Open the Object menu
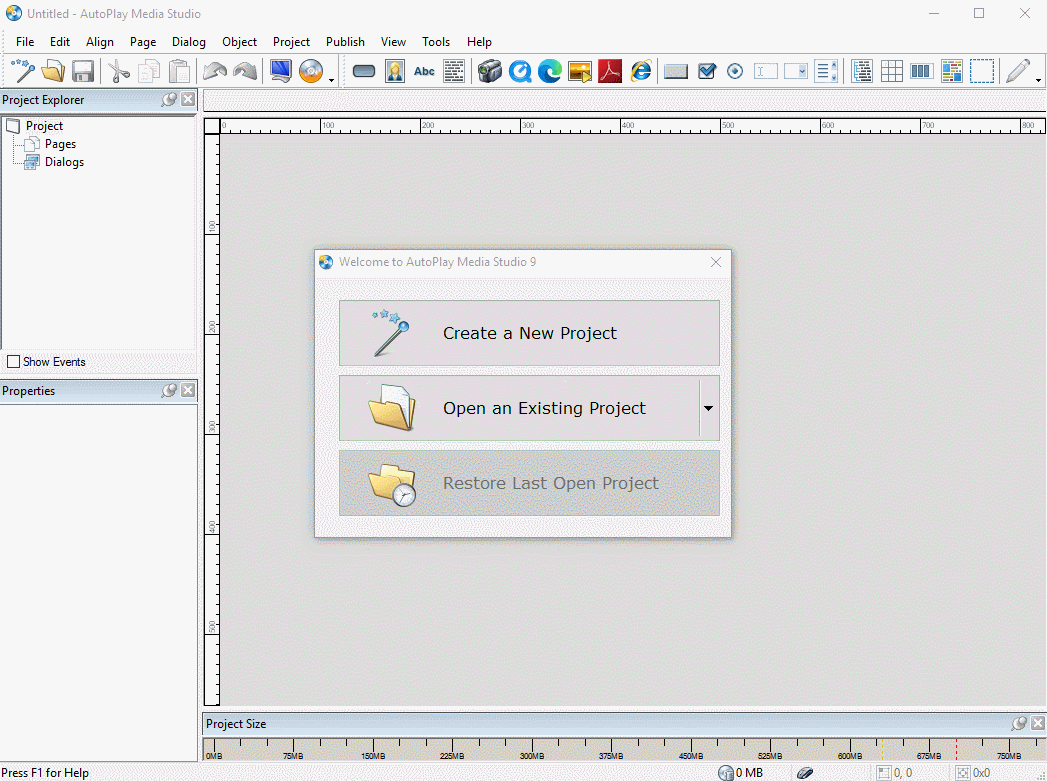 [239, 42]
